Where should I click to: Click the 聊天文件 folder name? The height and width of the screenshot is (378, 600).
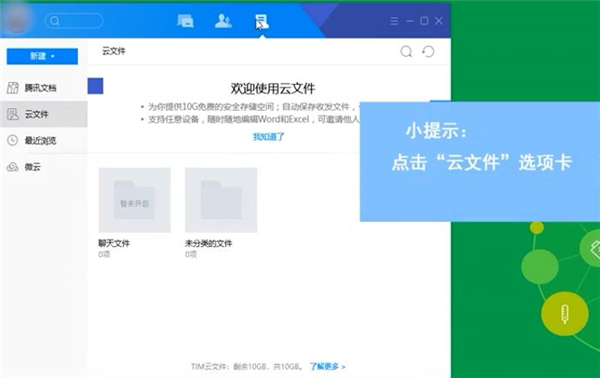[114, 243]
